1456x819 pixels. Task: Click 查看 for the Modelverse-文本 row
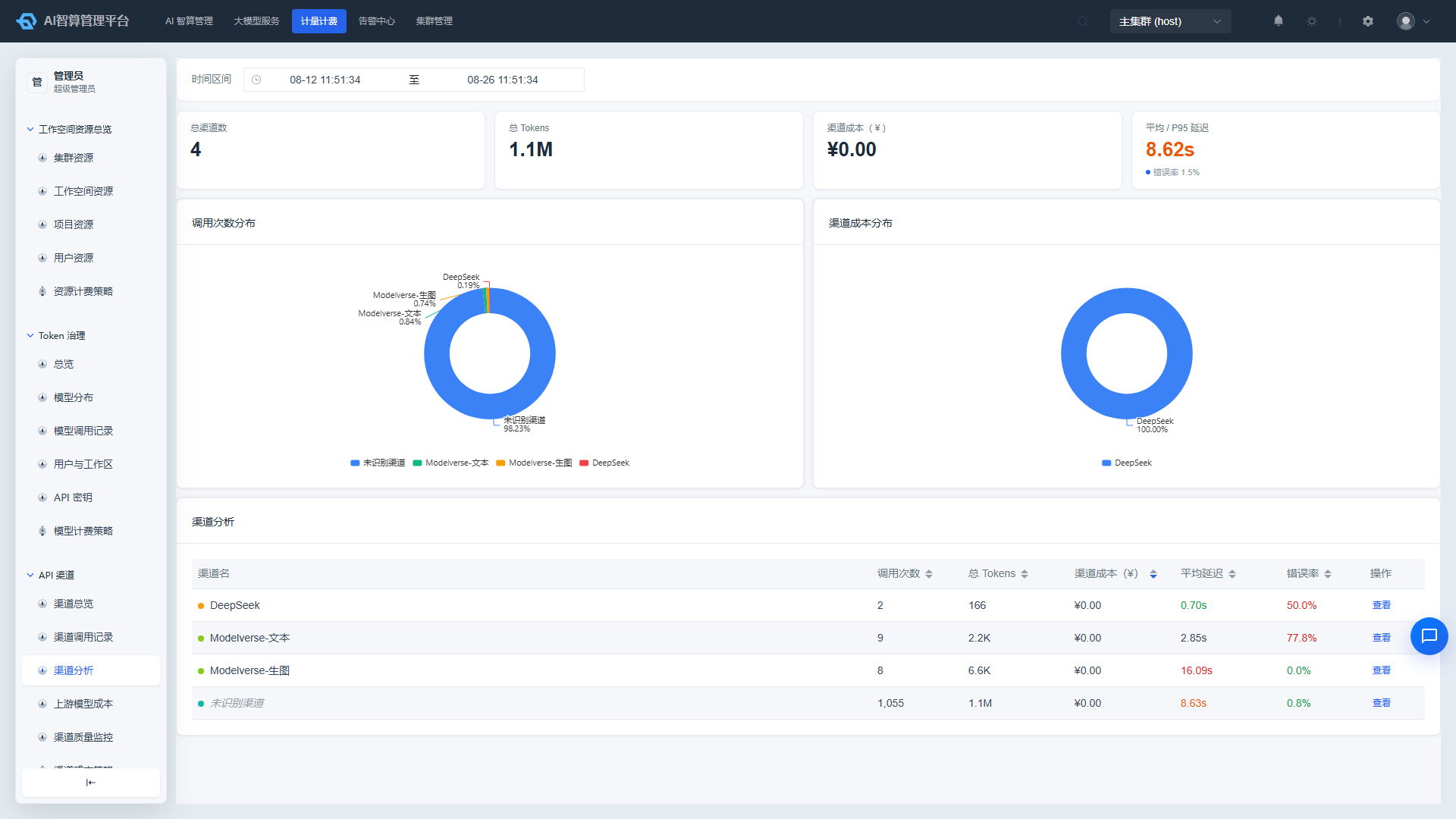(1382, 638)
